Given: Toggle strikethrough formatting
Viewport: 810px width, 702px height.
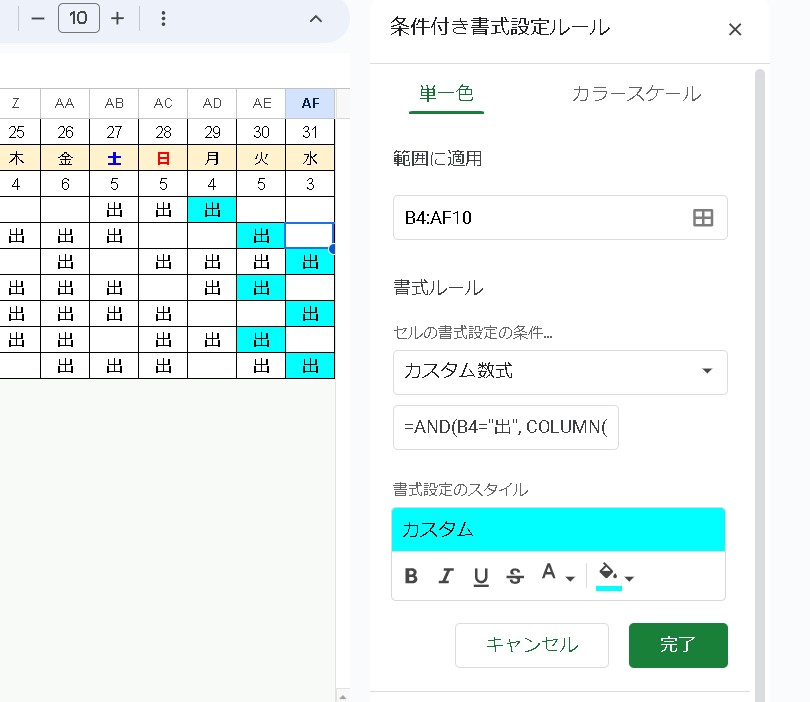Looking at the screenshot, I should click(x=514, y=576).
